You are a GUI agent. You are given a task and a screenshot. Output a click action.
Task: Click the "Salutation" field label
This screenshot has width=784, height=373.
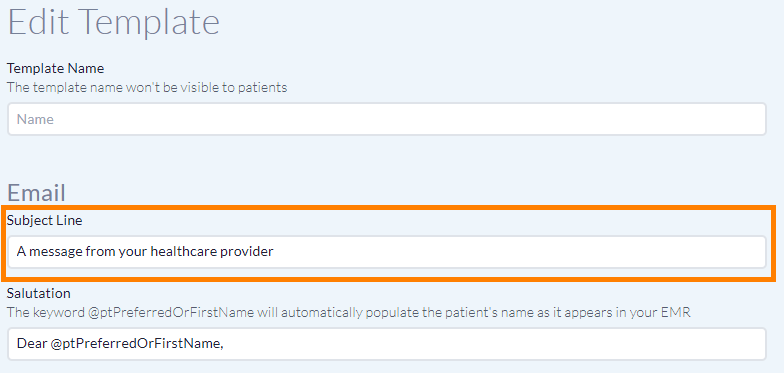38,293
